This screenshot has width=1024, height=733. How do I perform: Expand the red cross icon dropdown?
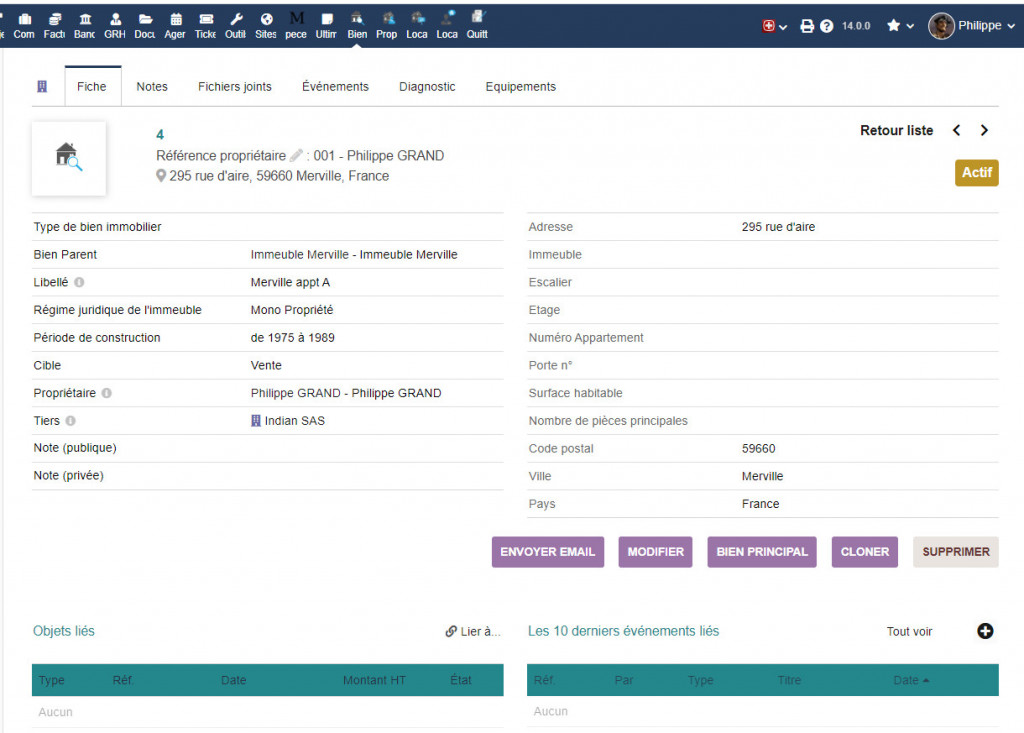click(774, 26)
